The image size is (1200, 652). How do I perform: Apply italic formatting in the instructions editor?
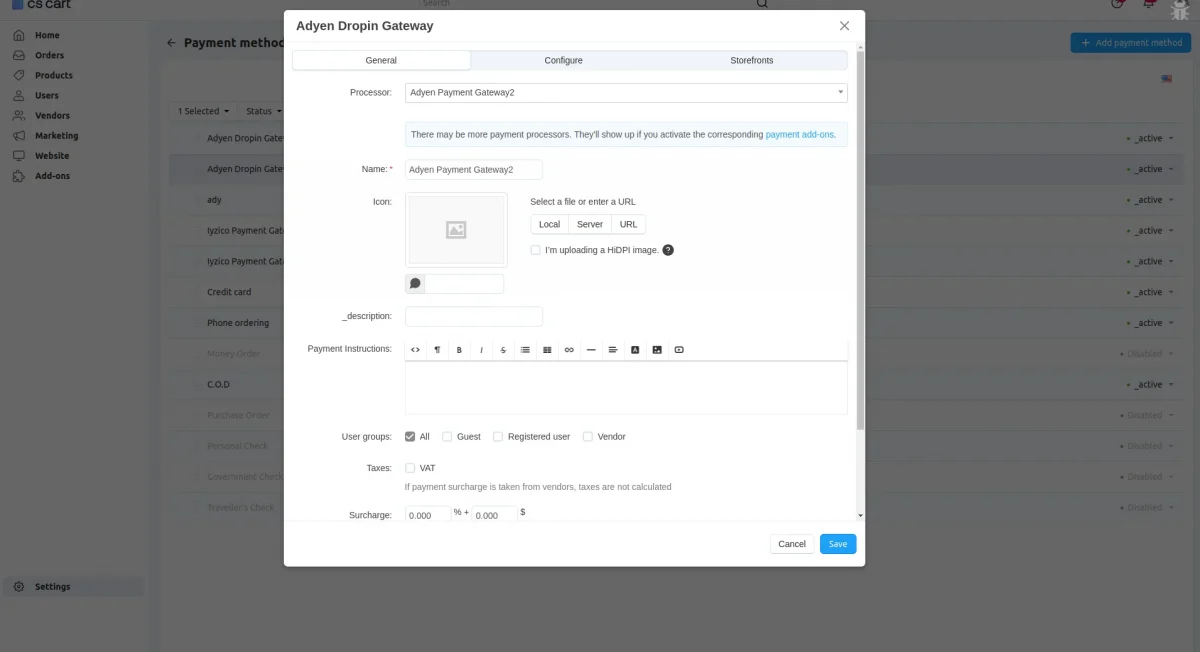pyautogui.click(x=481, y=349)
